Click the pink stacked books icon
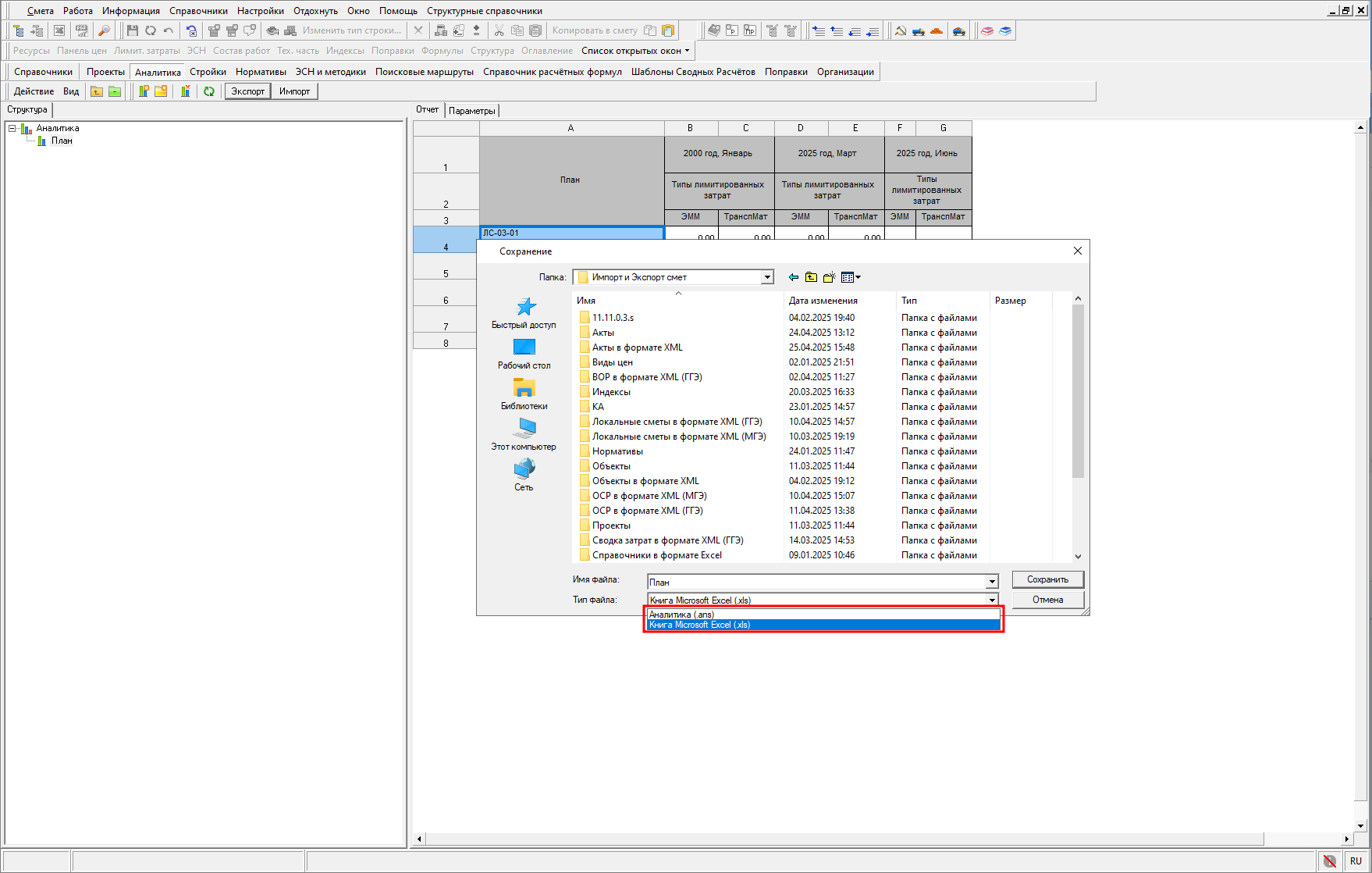The width and height of the screenshot is (1372, 873). tap(987, 30)
